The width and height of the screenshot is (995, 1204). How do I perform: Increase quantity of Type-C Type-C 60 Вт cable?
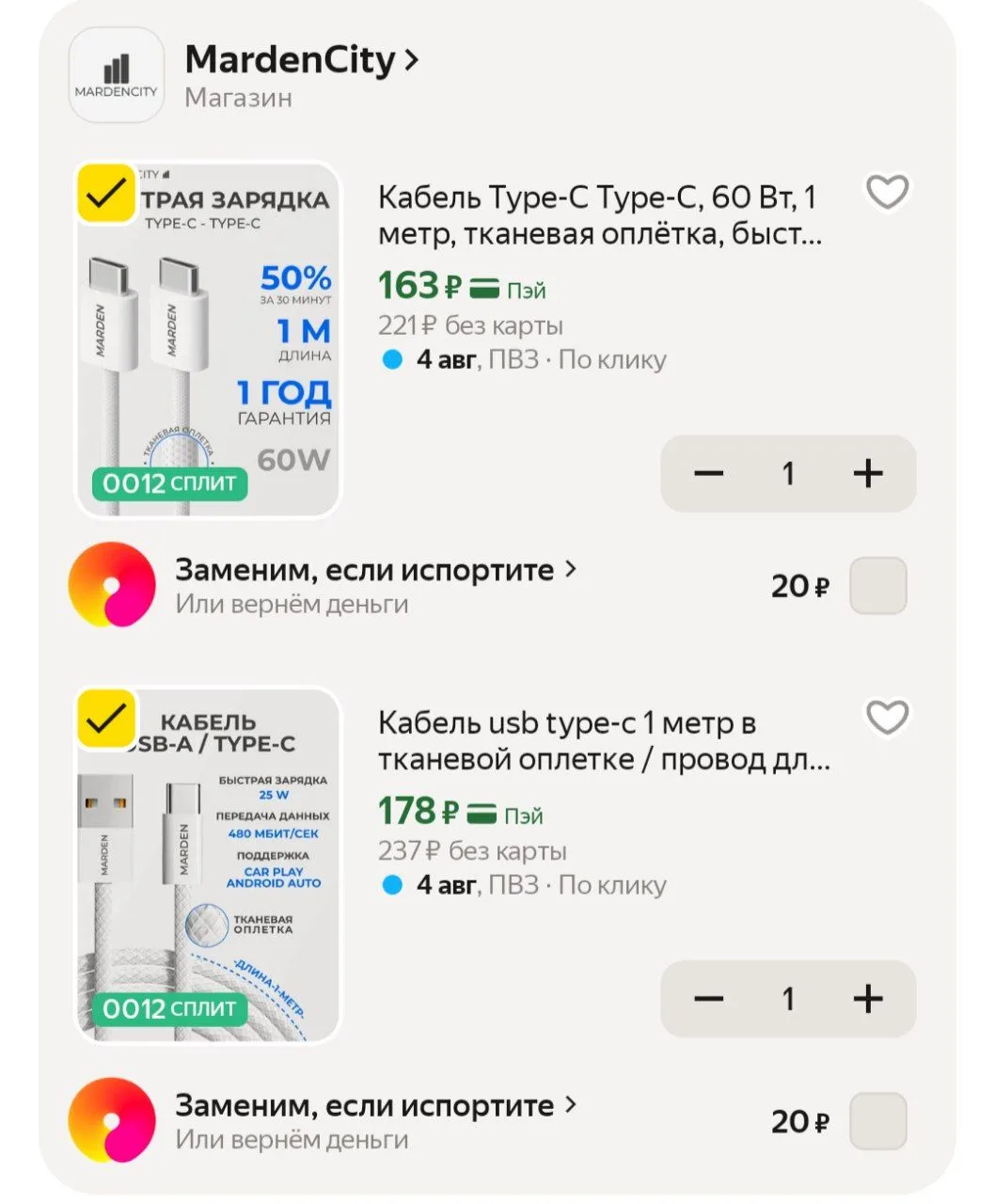868,473
